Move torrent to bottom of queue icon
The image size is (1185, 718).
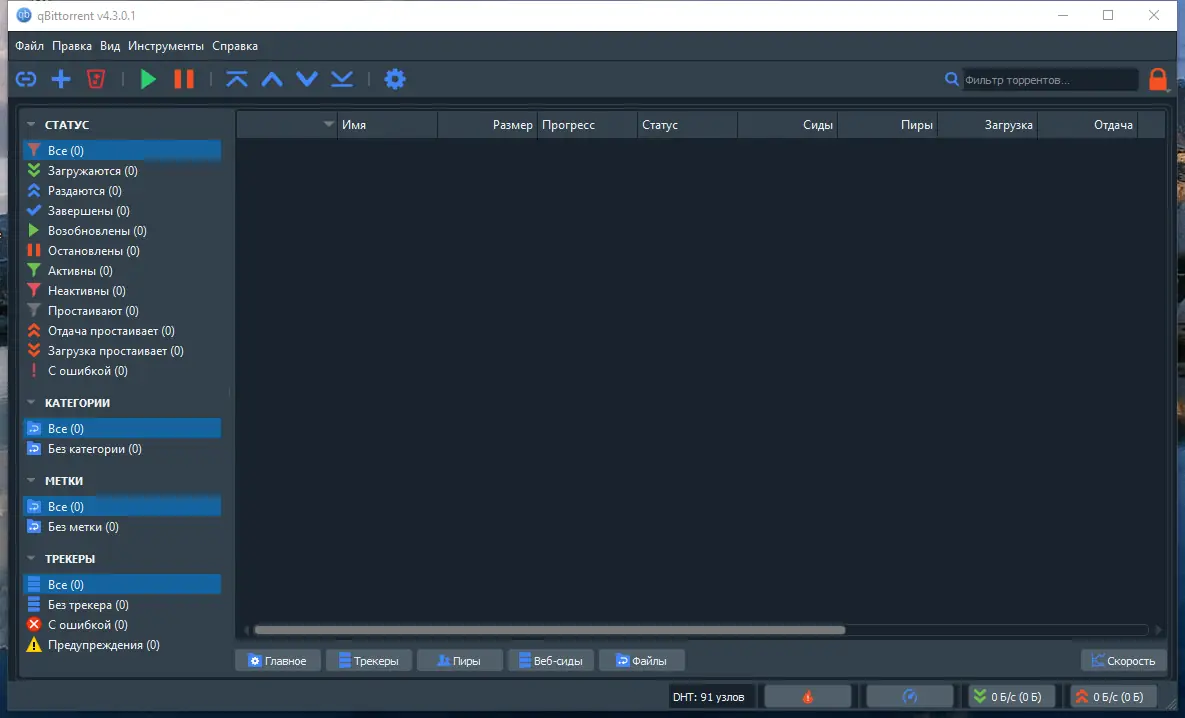pyautogui.click(x=342, y=79)
